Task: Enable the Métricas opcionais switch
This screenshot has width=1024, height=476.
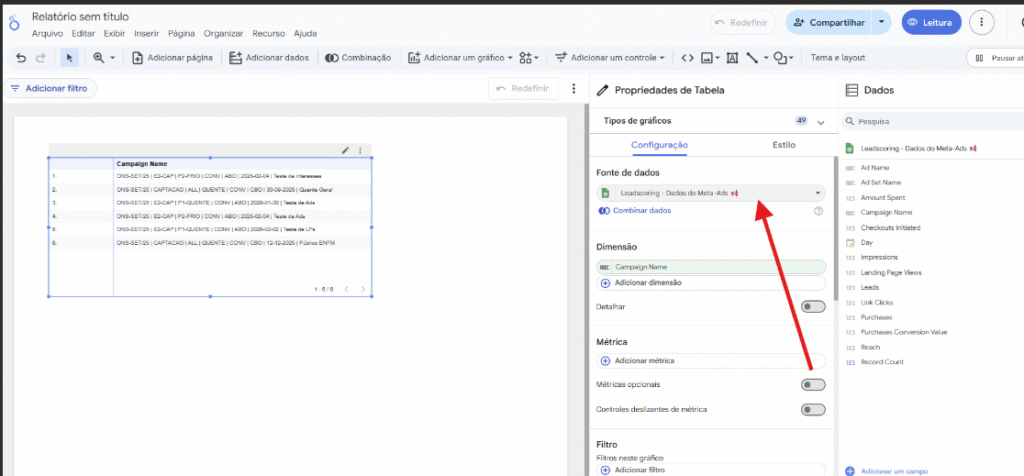Action: (813, 385)
